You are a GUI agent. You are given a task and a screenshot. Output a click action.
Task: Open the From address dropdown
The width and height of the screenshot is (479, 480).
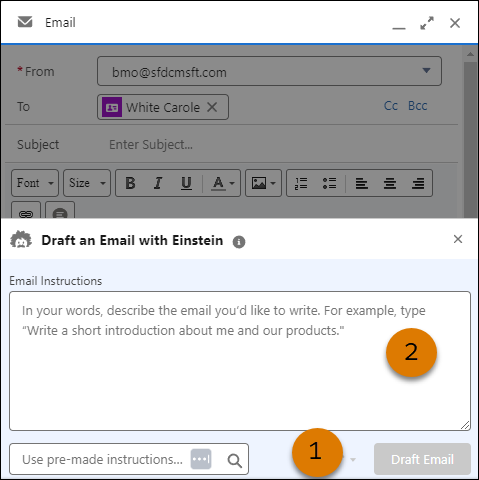click(426, 70)
